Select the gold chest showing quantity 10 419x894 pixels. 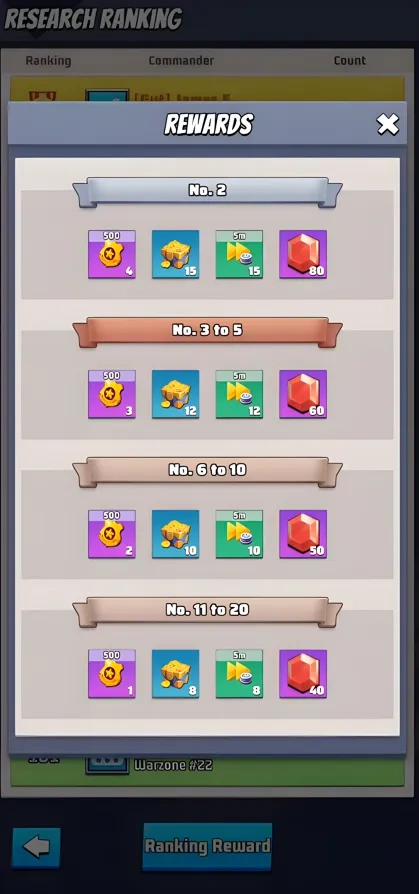176,534
